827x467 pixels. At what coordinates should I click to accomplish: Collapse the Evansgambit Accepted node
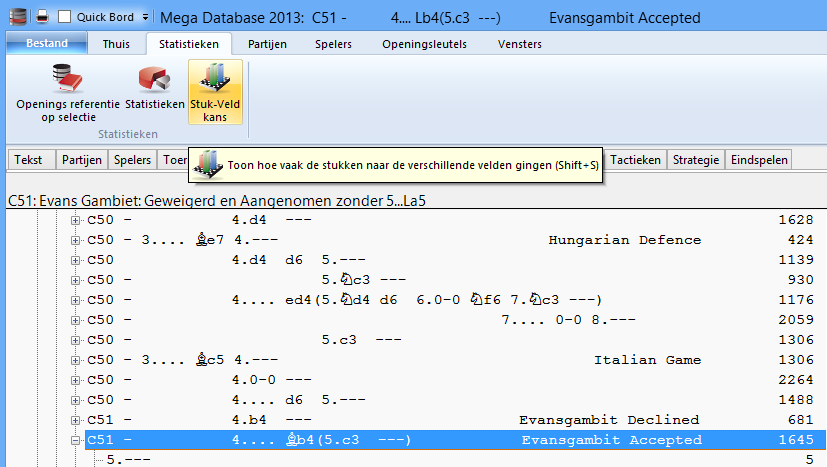[75, 441]
